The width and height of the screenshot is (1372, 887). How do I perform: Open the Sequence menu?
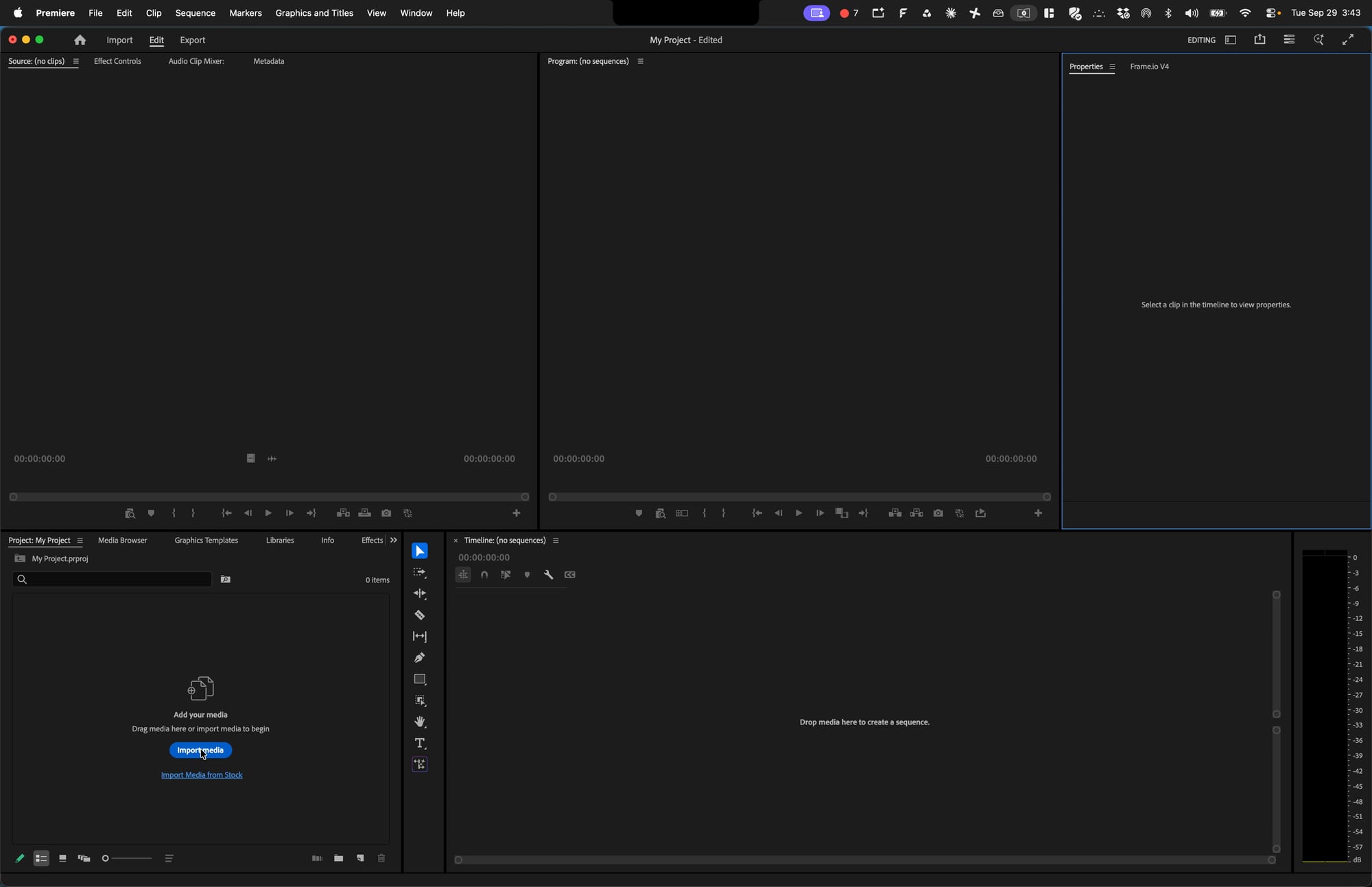pos(195,13)
